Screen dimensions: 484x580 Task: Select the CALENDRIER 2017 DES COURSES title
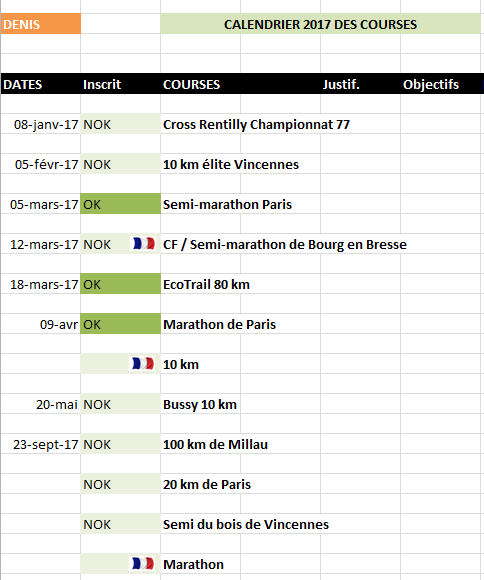click(x=320, y=24)
